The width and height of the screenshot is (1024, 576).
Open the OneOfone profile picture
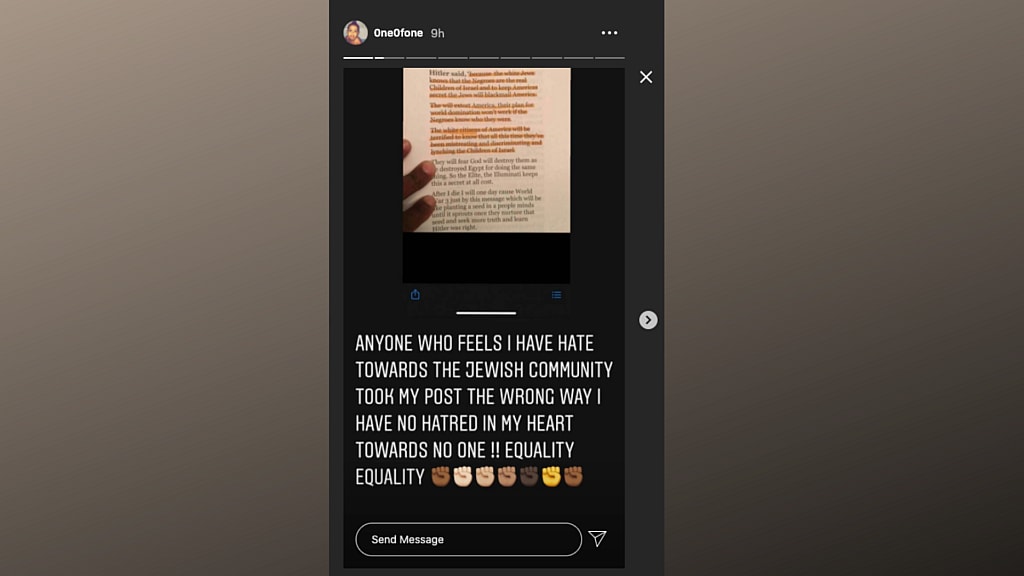pyautogui.click(x=355, y=33)
